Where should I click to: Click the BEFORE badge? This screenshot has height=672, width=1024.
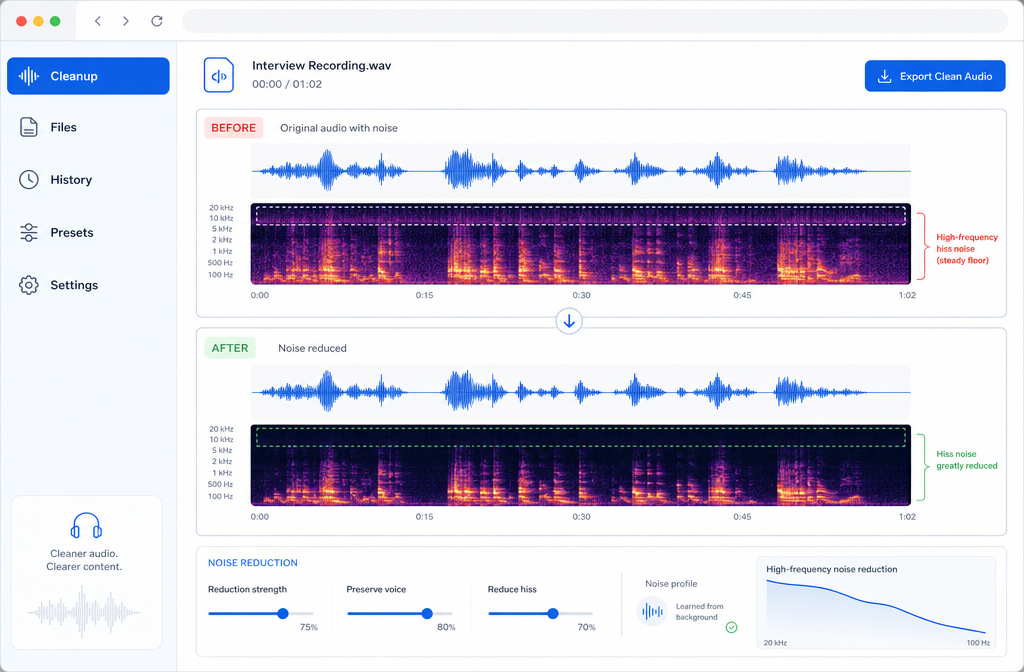(x=234, y=128)
